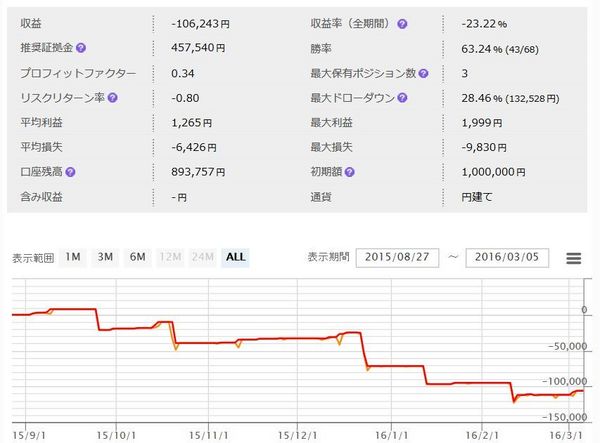Screen dimensions: 600x443
Task: Click the 16/1/1 axis label
Action: pyautogui.click(x=391, y=435)
